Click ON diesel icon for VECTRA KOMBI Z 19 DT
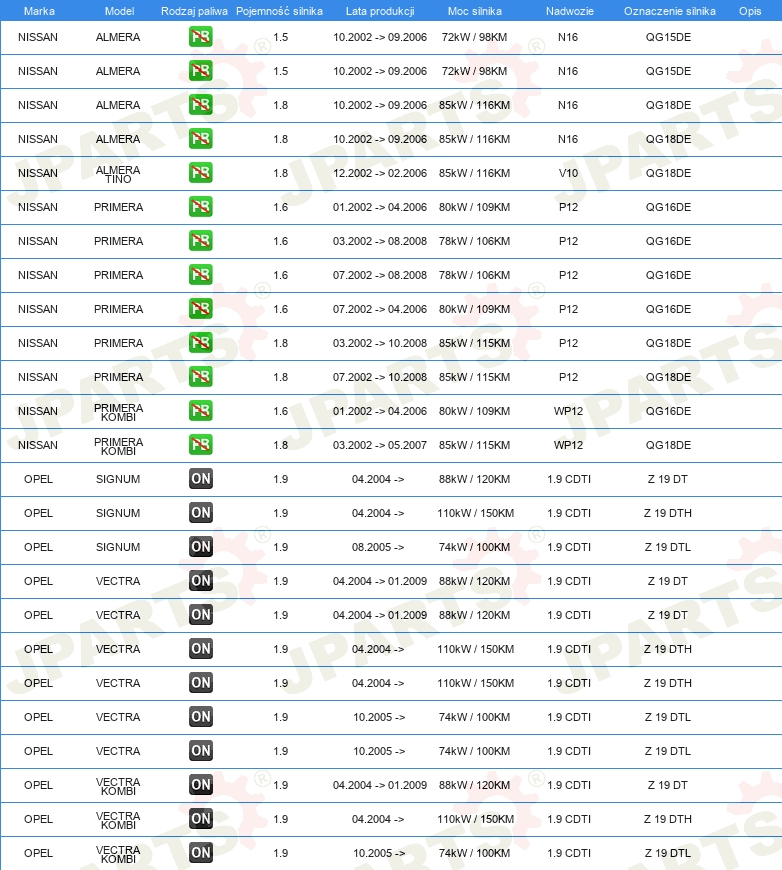 [200, 785]
